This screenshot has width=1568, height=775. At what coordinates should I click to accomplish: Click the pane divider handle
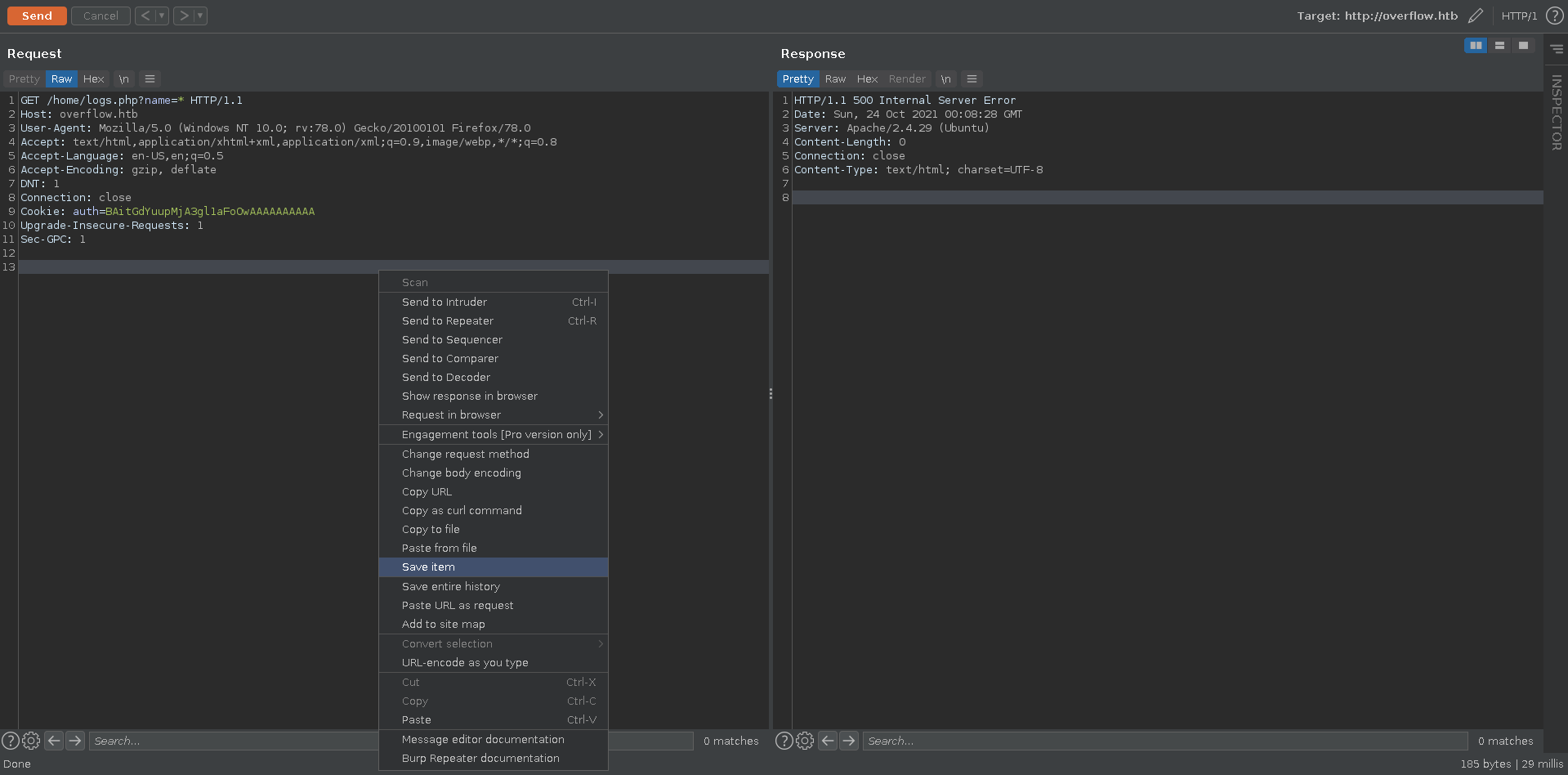click(x=771, y=394)
